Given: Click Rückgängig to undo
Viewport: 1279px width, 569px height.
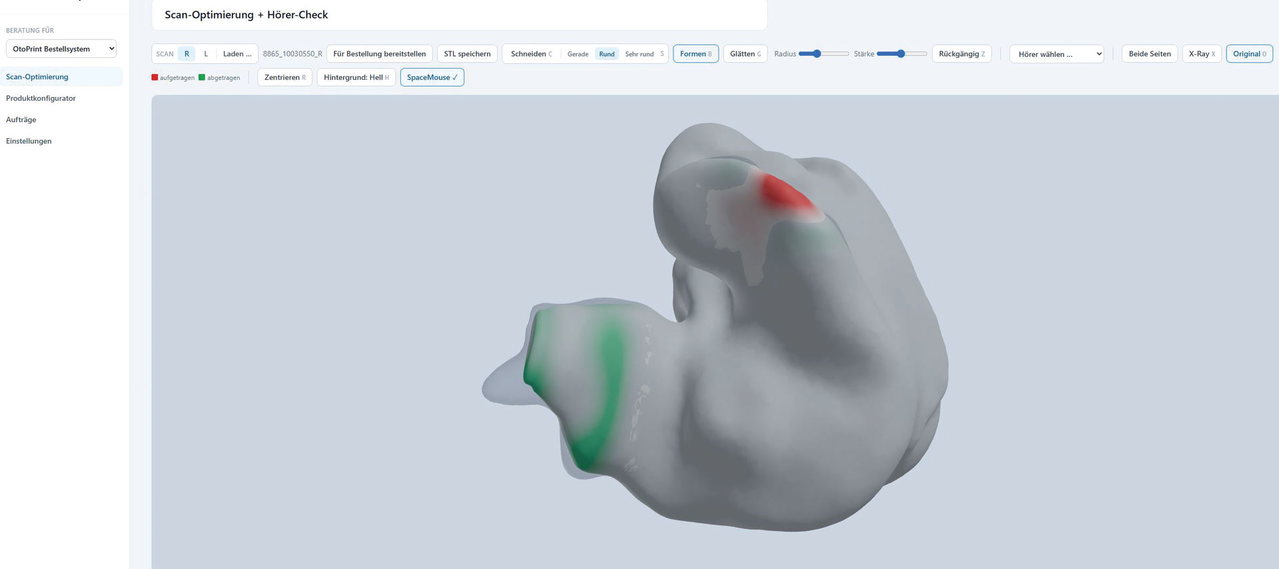Looking at the screenshot, I should 962,54.
